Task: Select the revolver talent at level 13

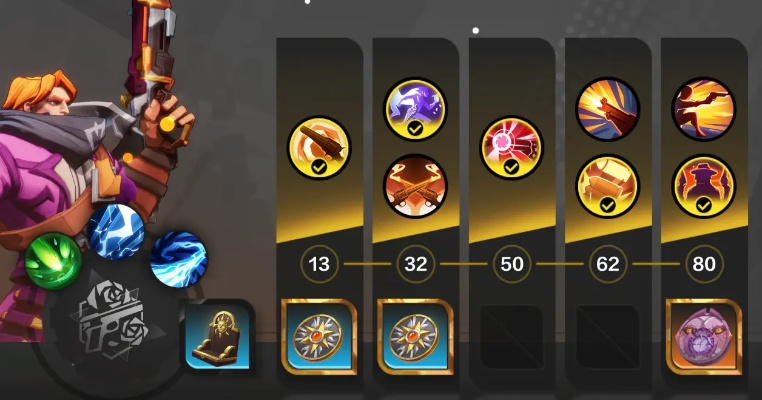Action: click(319, 147)
